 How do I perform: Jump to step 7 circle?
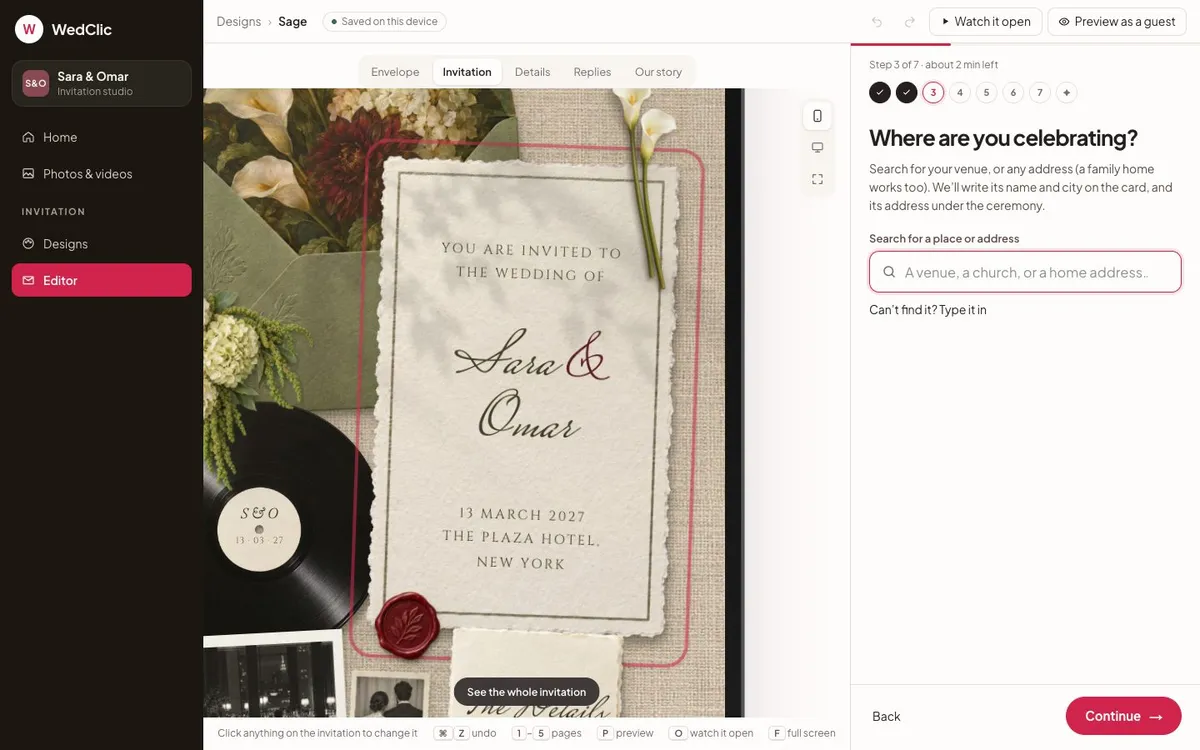point(1040,93)
